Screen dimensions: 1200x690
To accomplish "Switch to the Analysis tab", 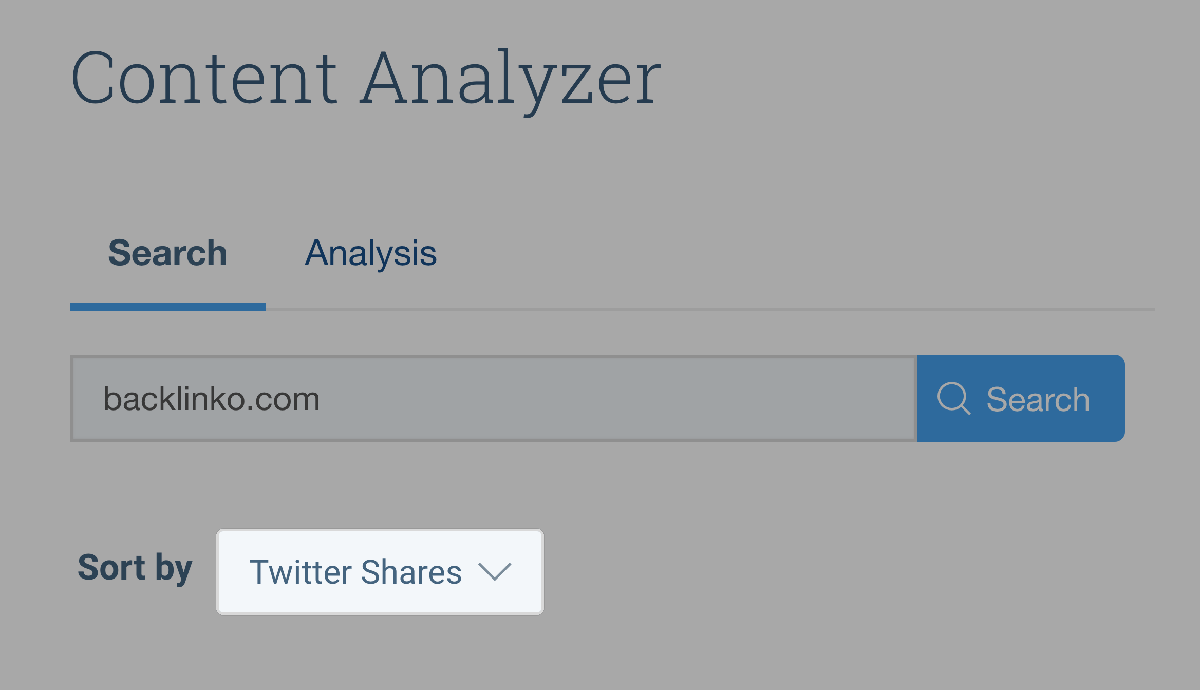I will [x=371, y=253].
